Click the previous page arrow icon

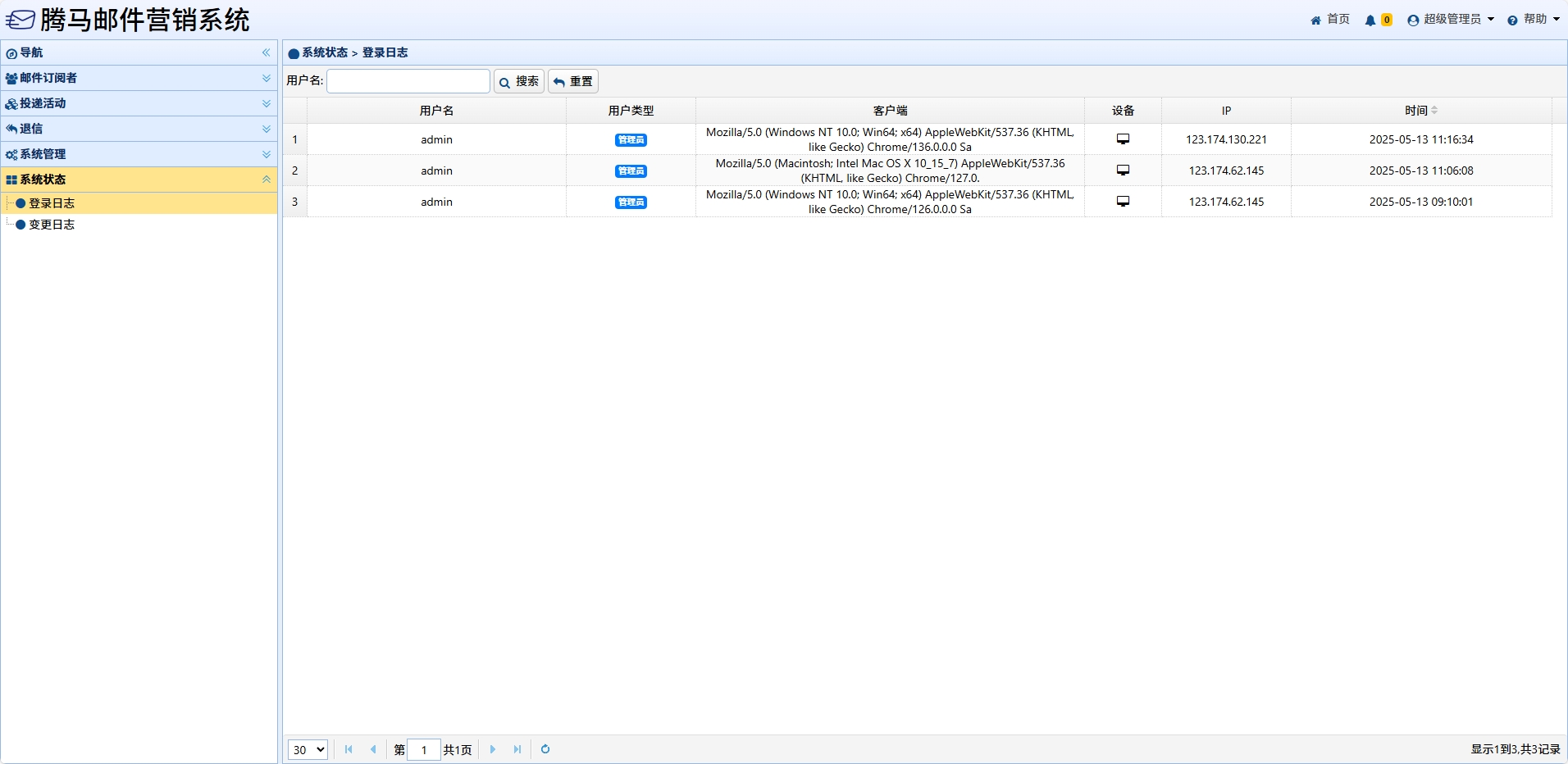tap(373, 749)
